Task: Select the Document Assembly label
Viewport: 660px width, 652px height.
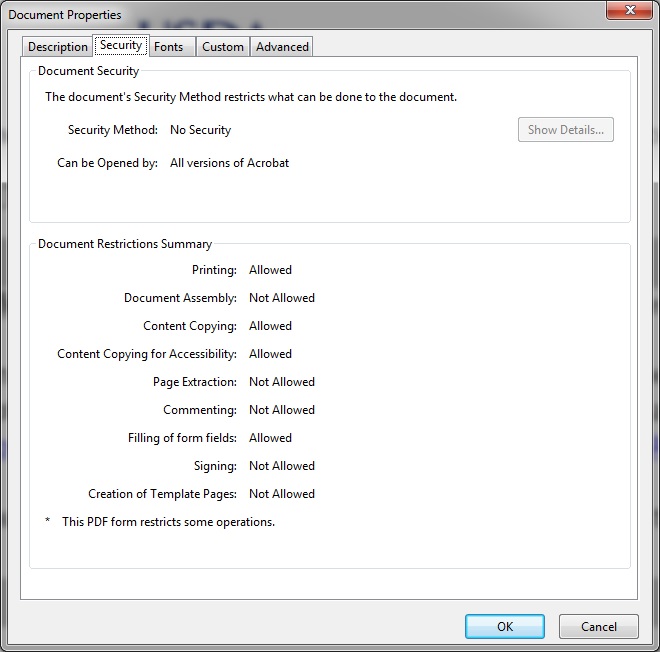Action: click(180, 298)
